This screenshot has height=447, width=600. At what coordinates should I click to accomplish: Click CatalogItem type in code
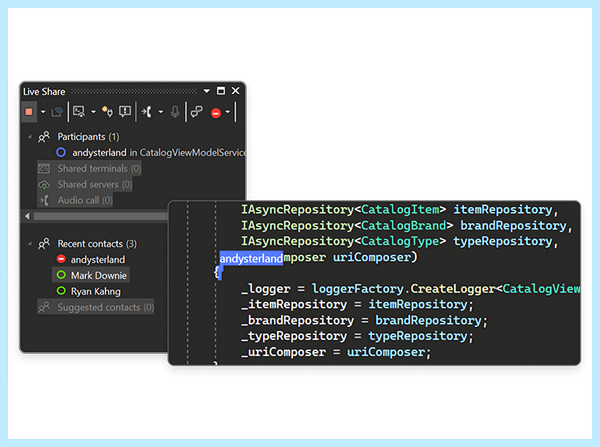400,210
